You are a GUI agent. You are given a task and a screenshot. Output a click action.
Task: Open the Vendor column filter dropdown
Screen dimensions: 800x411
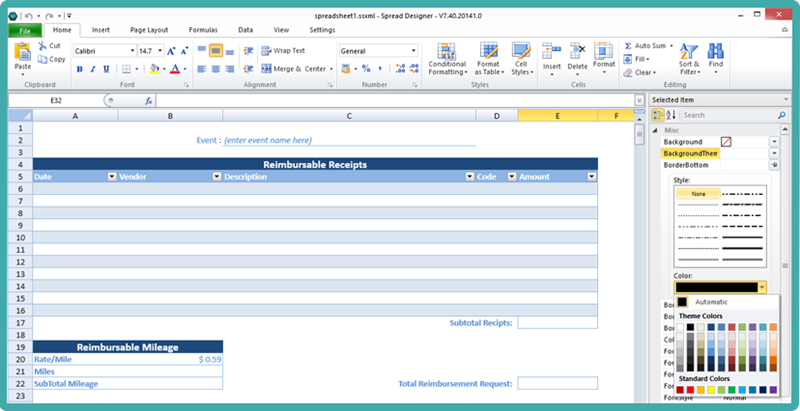click(x=216, y=176)
